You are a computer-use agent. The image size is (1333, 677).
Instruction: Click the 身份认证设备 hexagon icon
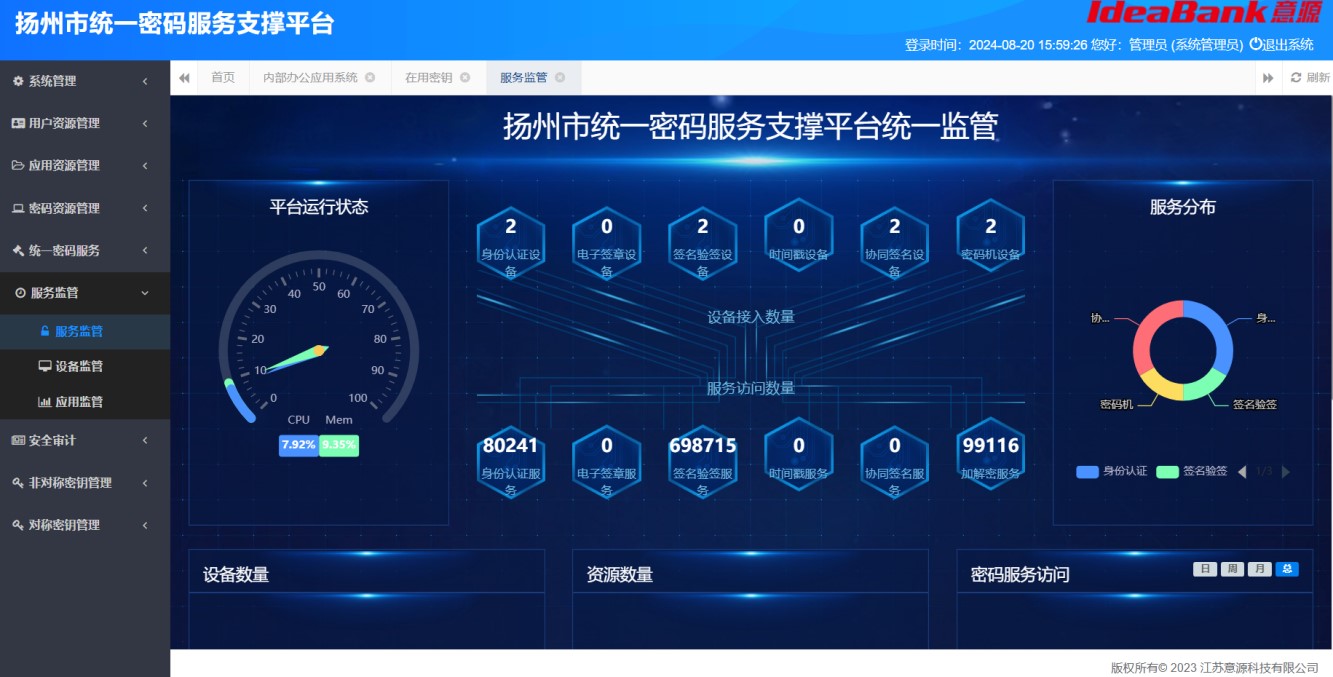(x=511, y=241)
